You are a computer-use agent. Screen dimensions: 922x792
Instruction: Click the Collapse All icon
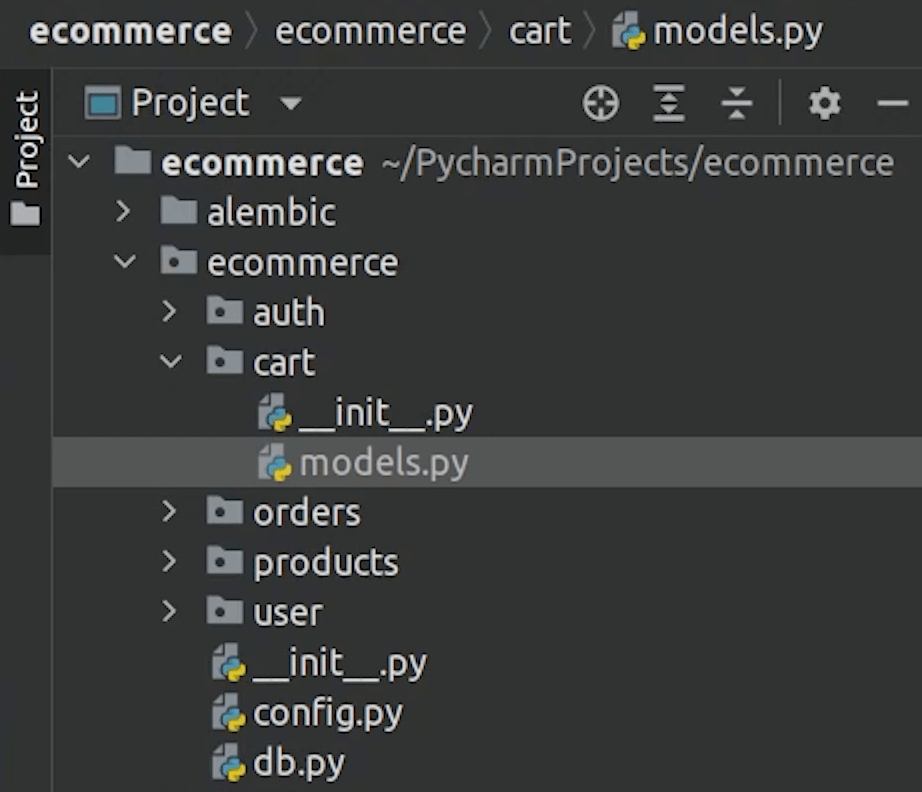coord(736,103)
